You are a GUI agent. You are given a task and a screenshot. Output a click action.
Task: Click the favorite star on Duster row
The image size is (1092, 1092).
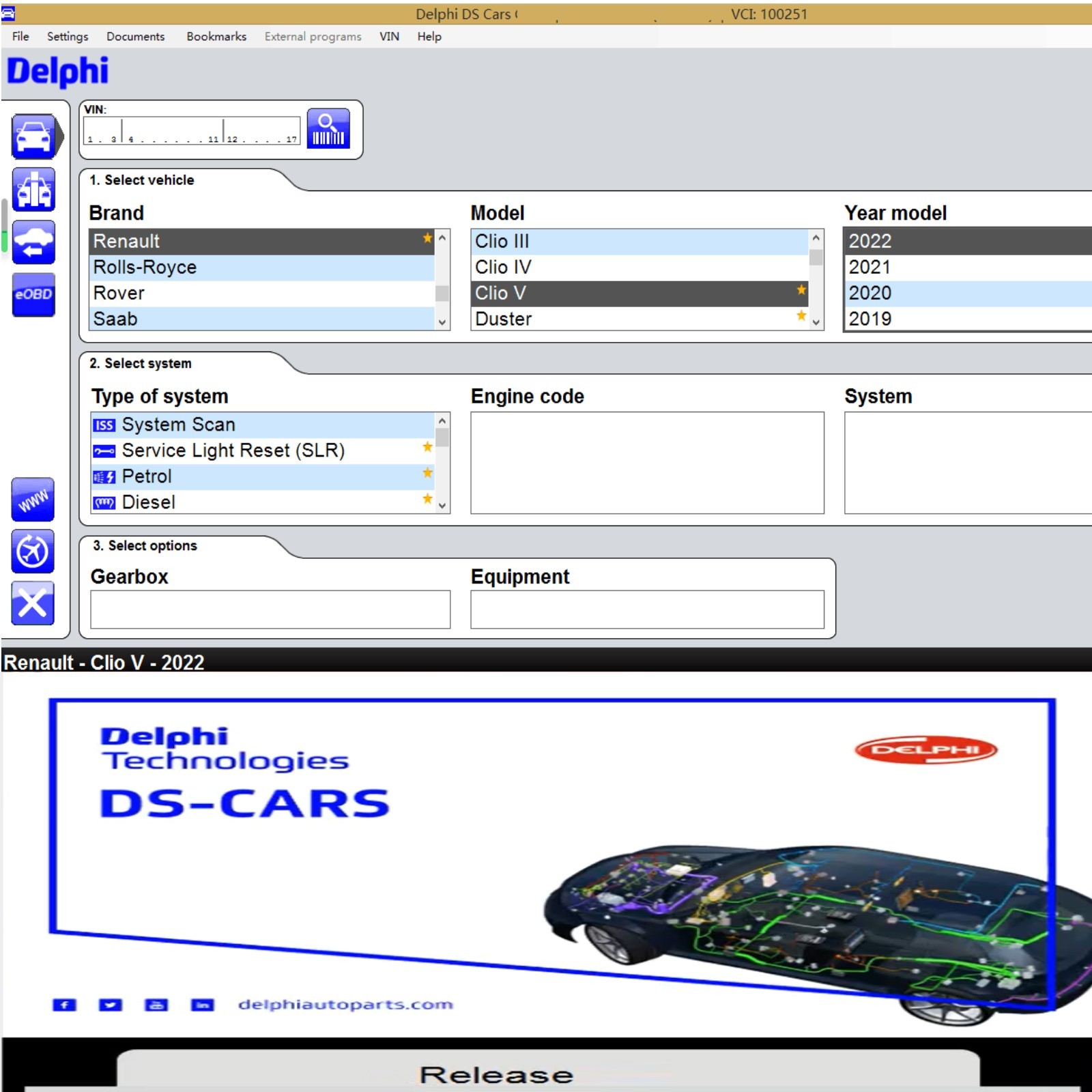pos(801,315)
